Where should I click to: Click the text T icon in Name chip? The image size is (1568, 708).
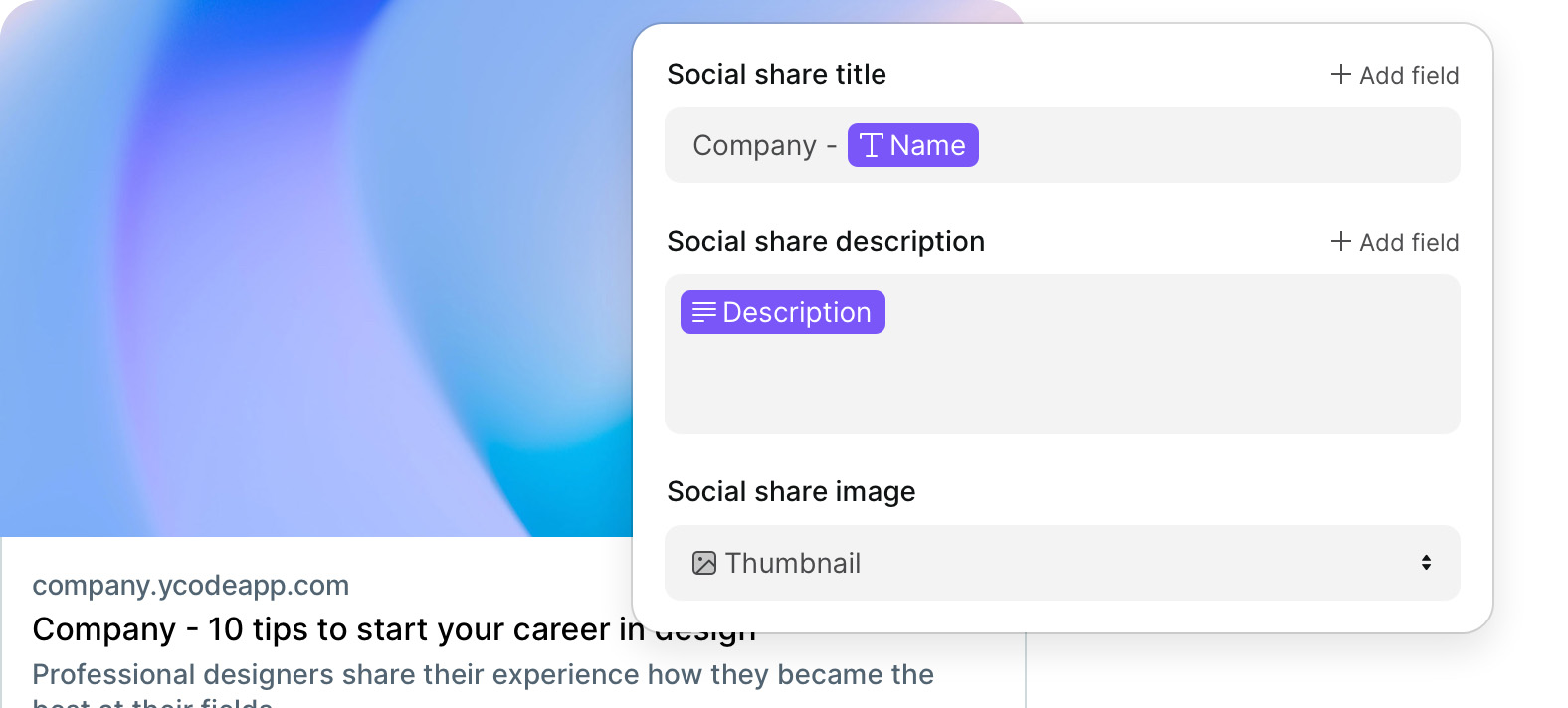point(872,145)
